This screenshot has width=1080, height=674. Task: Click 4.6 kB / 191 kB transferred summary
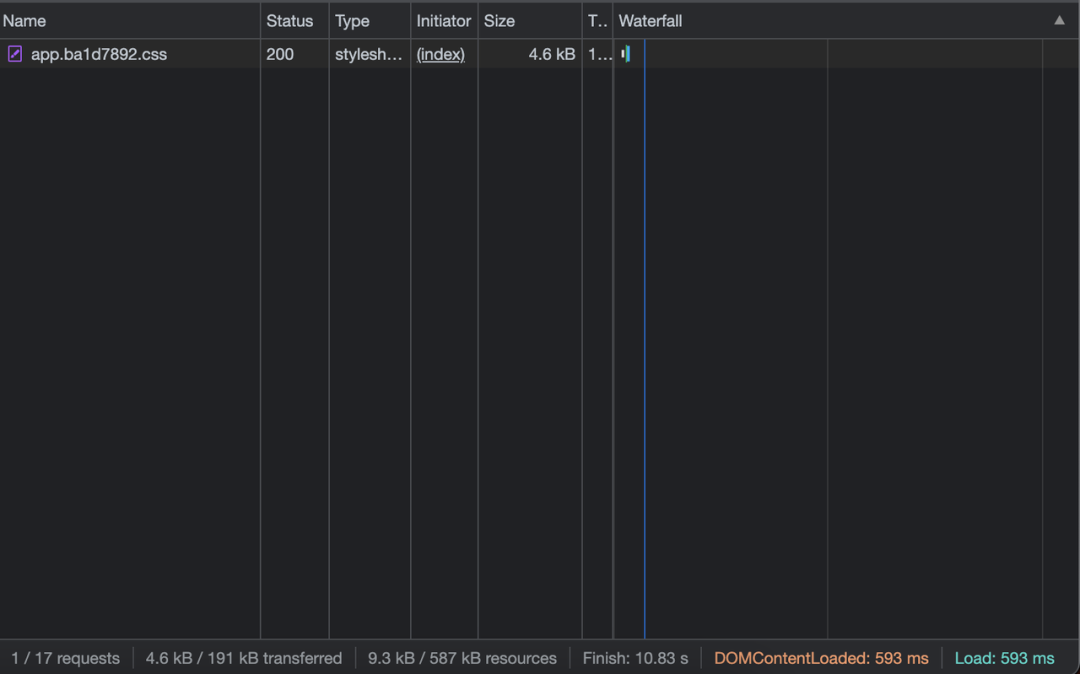(244, 658)
